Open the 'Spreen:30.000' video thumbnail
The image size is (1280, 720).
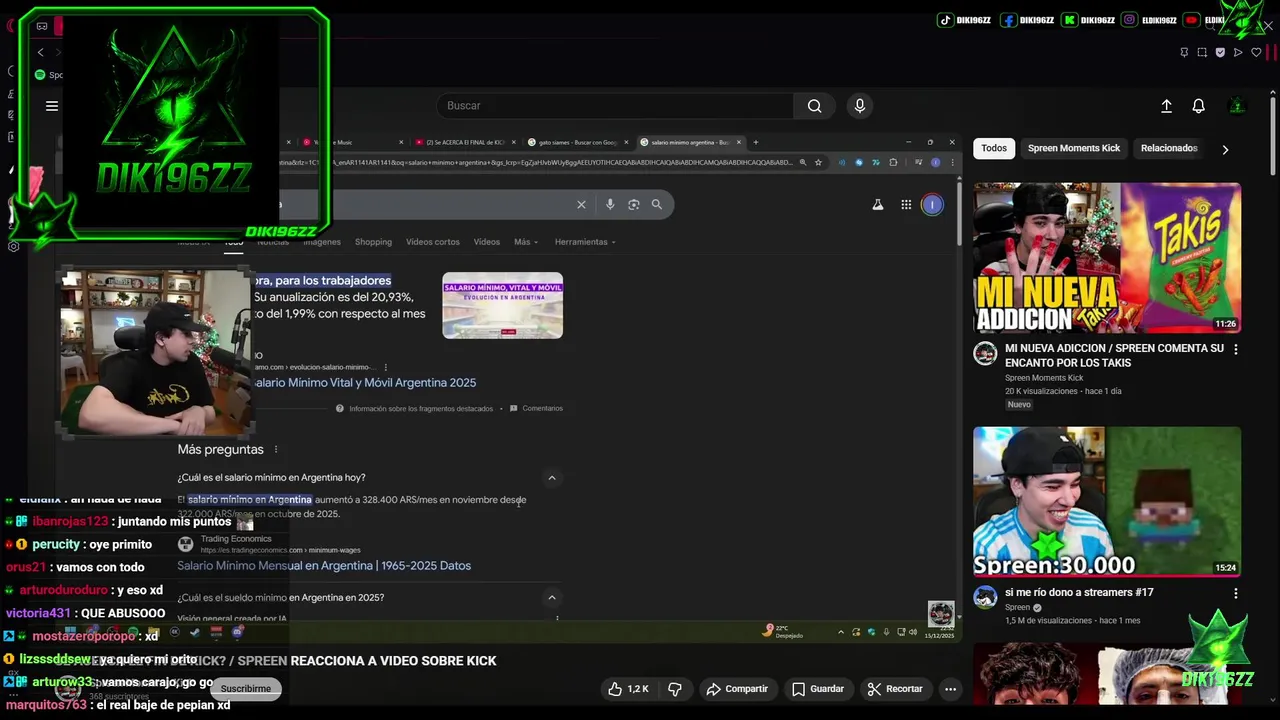point(1107,502)
